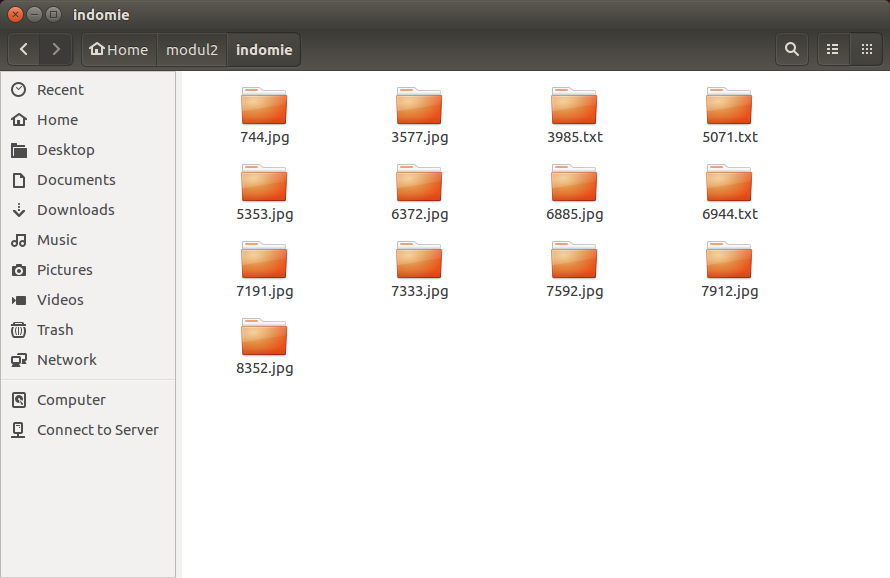The height and width of the screenshot is (578, 890).
Task: Maximize the indomie window
Action: coord(53,14)
